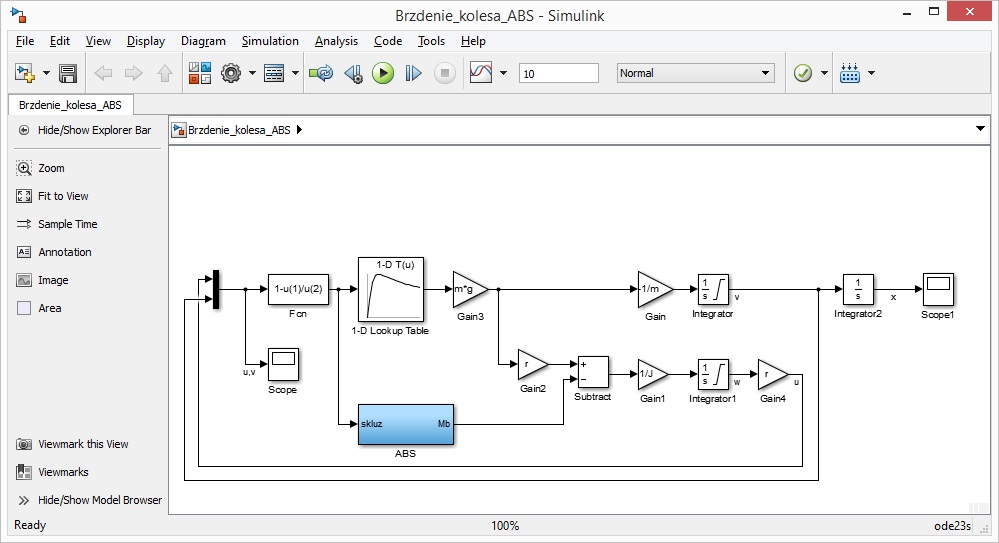Click the Back navigation arrow

pos(103,73)
